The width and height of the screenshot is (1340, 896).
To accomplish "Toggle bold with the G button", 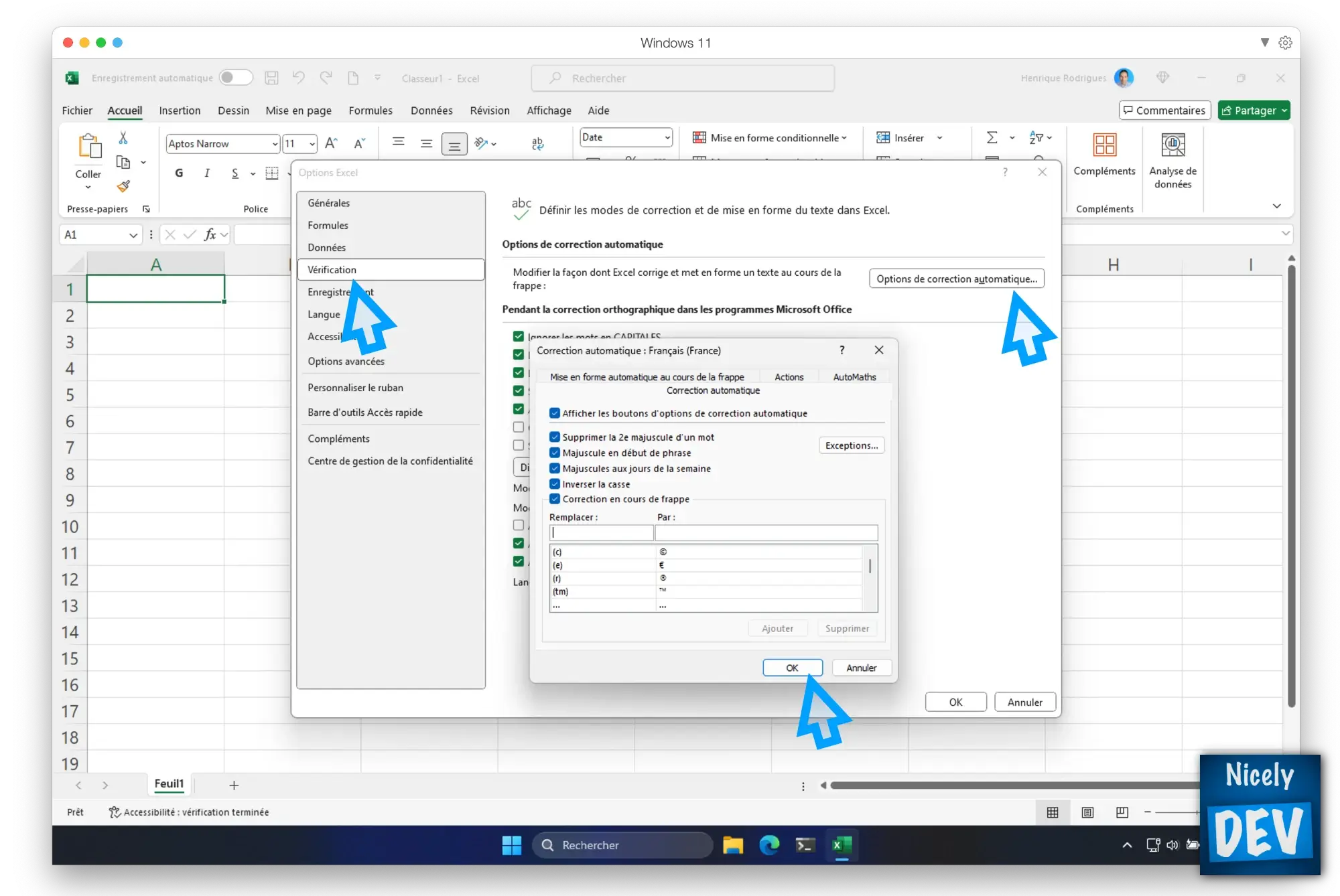I will [179, 173].
